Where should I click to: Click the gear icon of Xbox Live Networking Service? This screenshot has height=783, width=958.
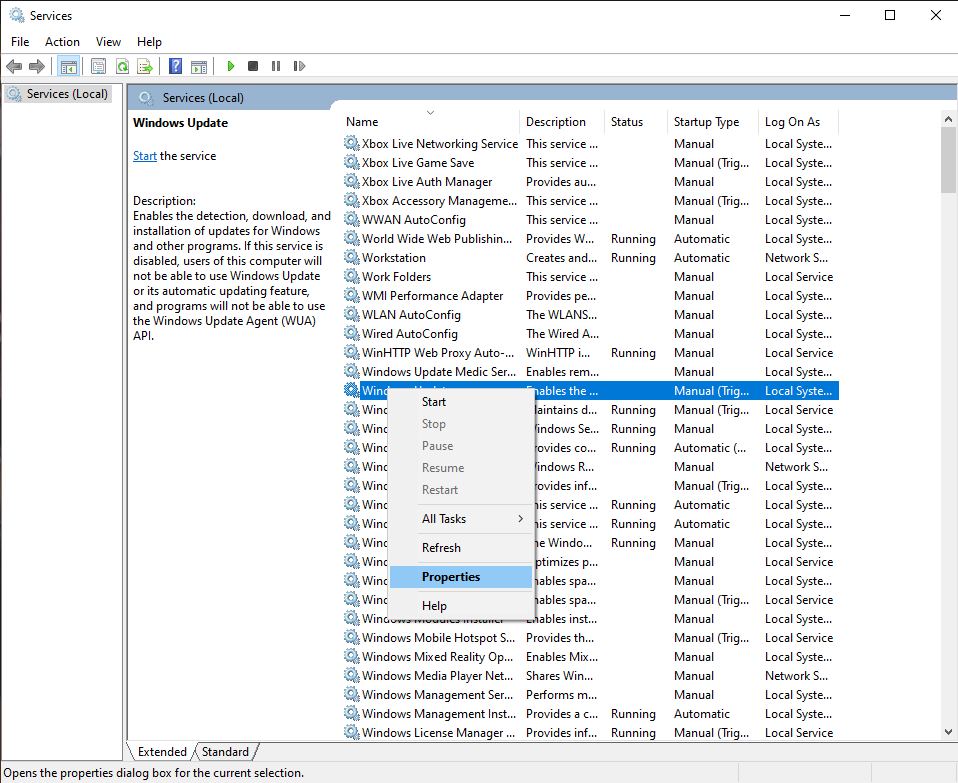coord(351,144)
